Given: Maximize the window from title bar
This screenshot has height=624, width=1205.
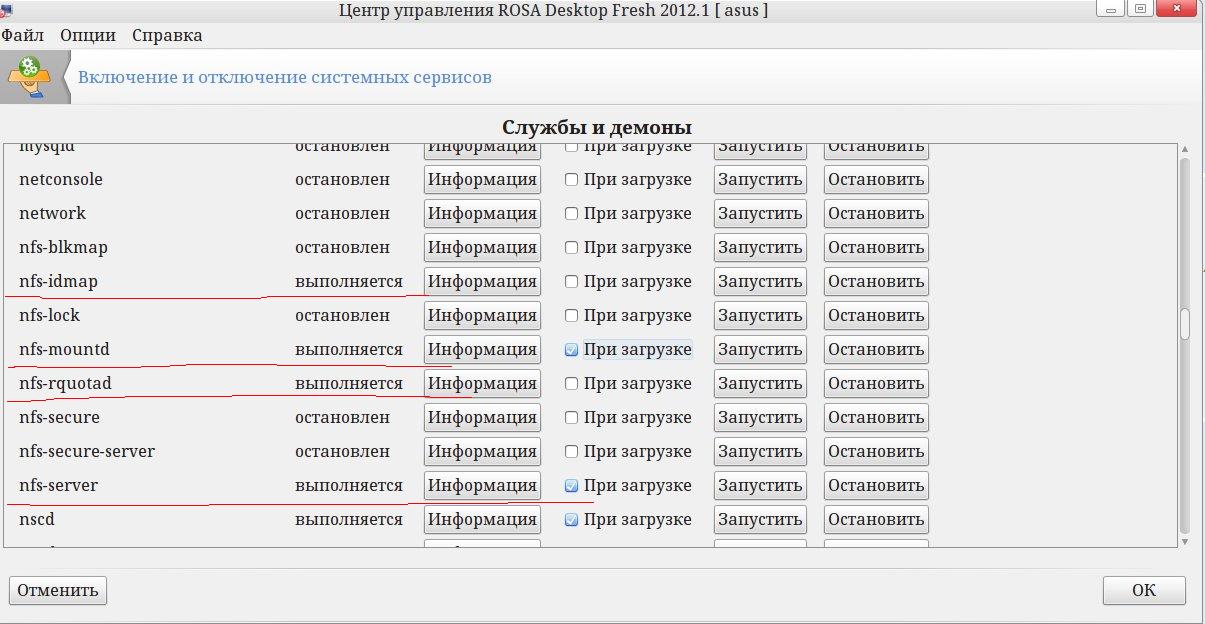Looking at the screenshot, I should tap(1142, 10).
